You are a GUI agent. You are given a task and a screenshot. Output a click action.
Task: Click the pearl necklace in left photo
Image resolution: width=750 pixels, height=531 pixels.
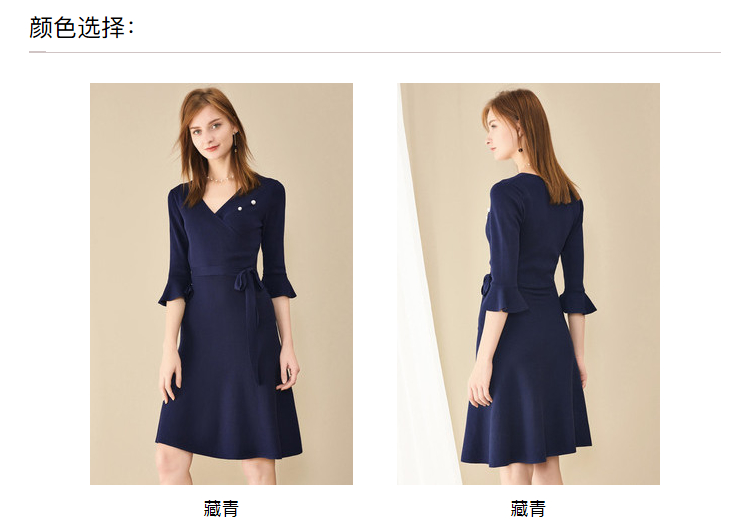pyautogui.click(x=221, y=179)
